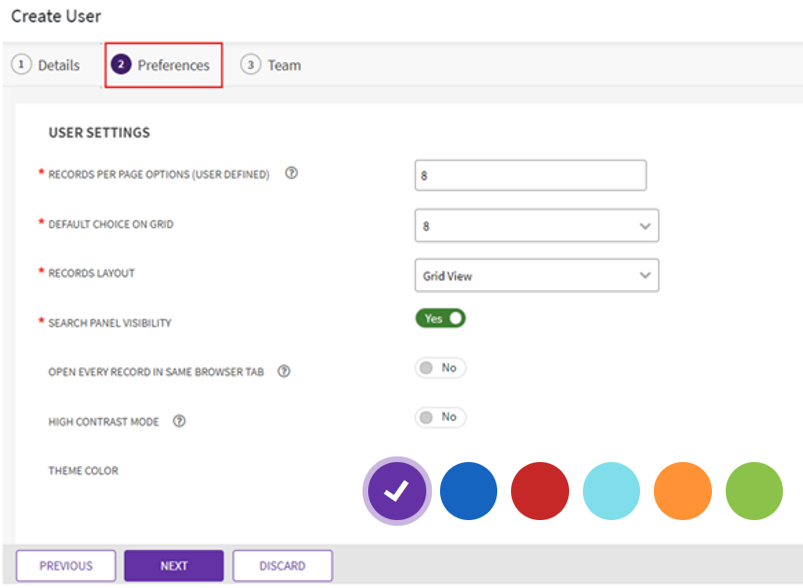Click the Next button
This screenshot has height=588, width=803.
coord(174,566)
